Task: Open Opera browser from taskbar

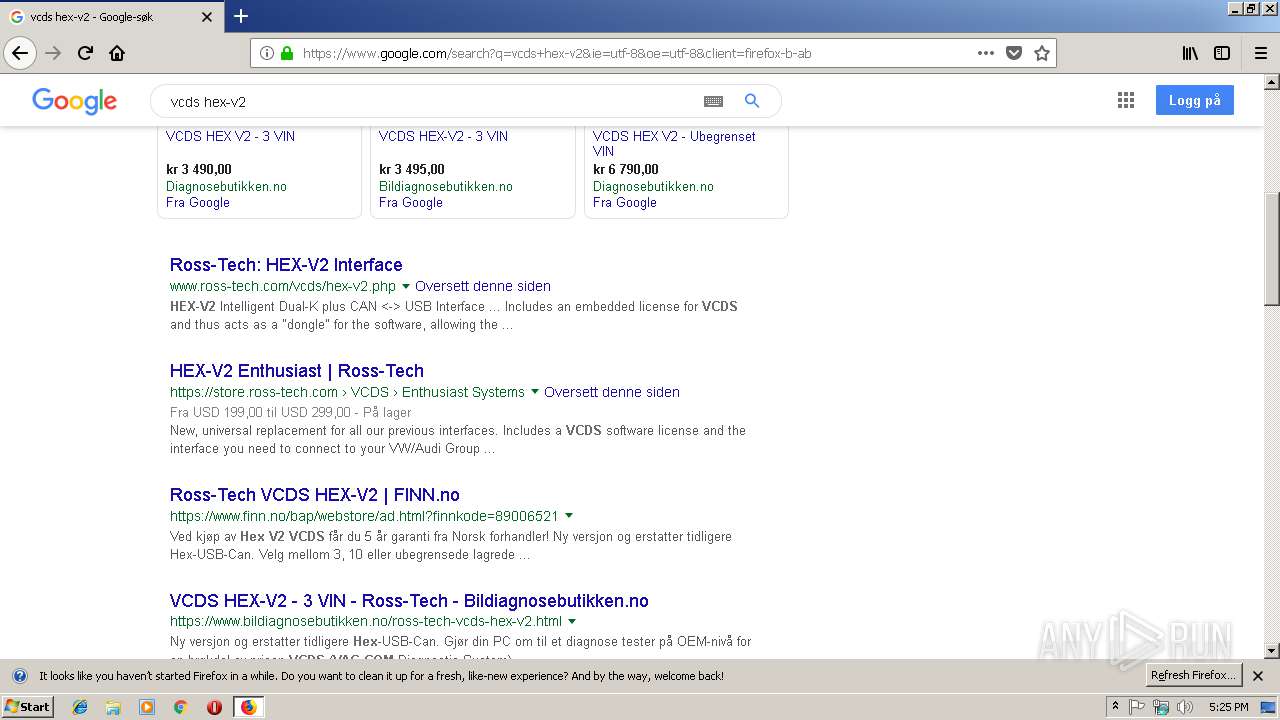Action: click(214, 707)
